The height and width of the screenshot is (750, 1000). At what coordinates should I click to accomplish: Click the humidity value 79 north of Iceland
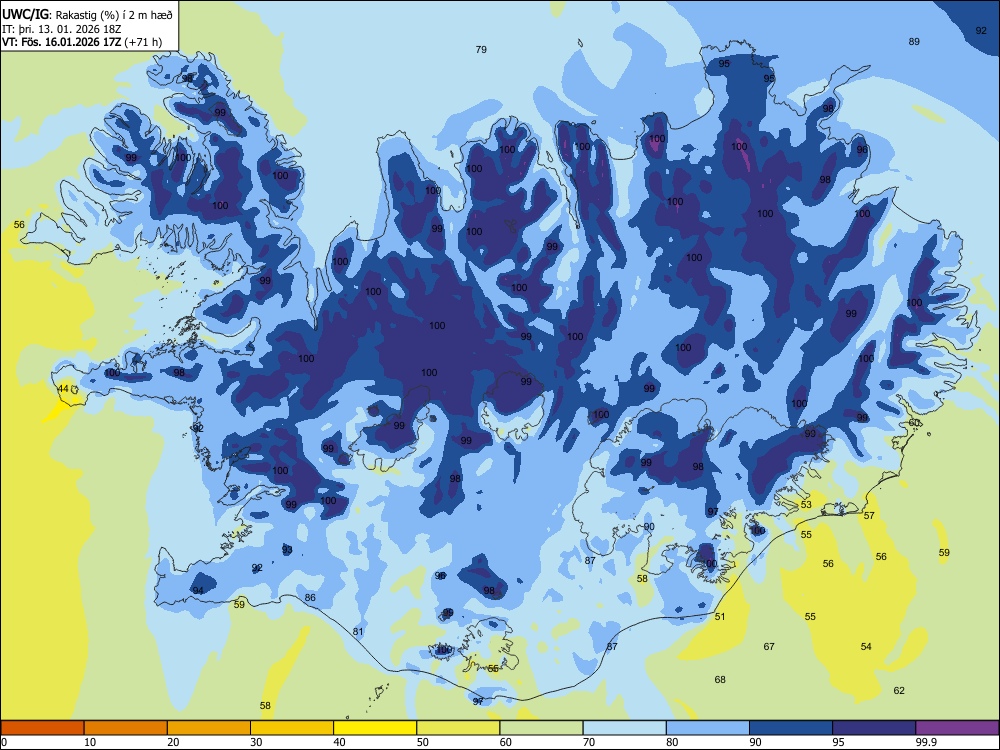(481, 49)
